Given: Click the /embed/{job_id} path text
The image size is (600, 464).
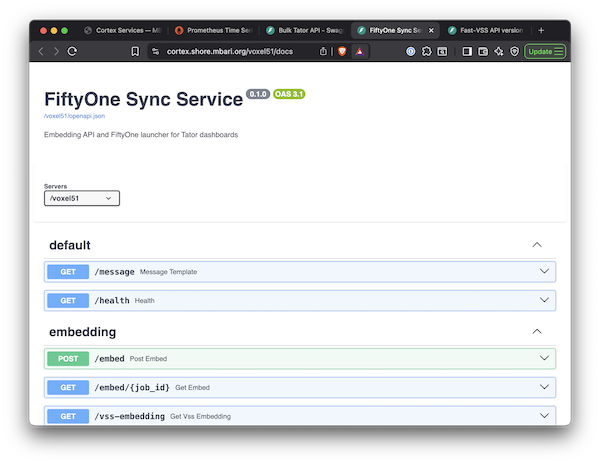Looking at the screenshot, I should [x=132, y=387].
